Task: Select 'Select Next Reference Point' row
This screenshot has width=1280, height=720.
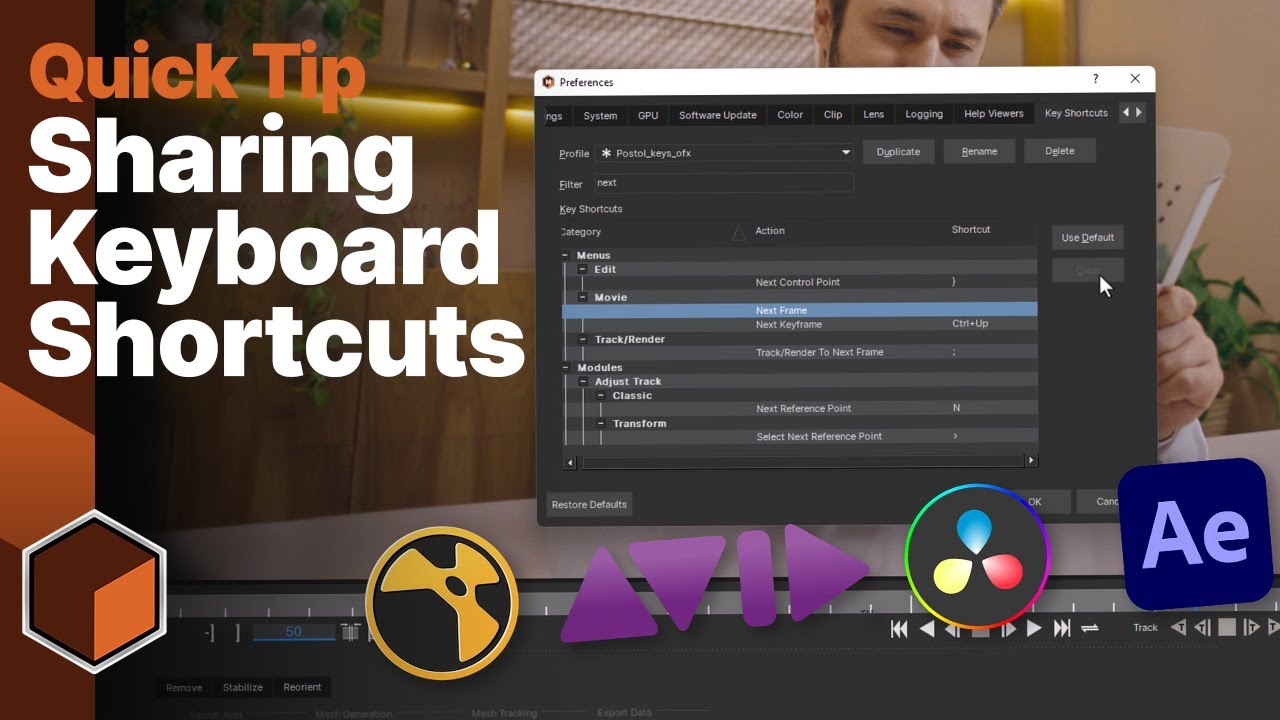Action: click(x=800, y=436)
